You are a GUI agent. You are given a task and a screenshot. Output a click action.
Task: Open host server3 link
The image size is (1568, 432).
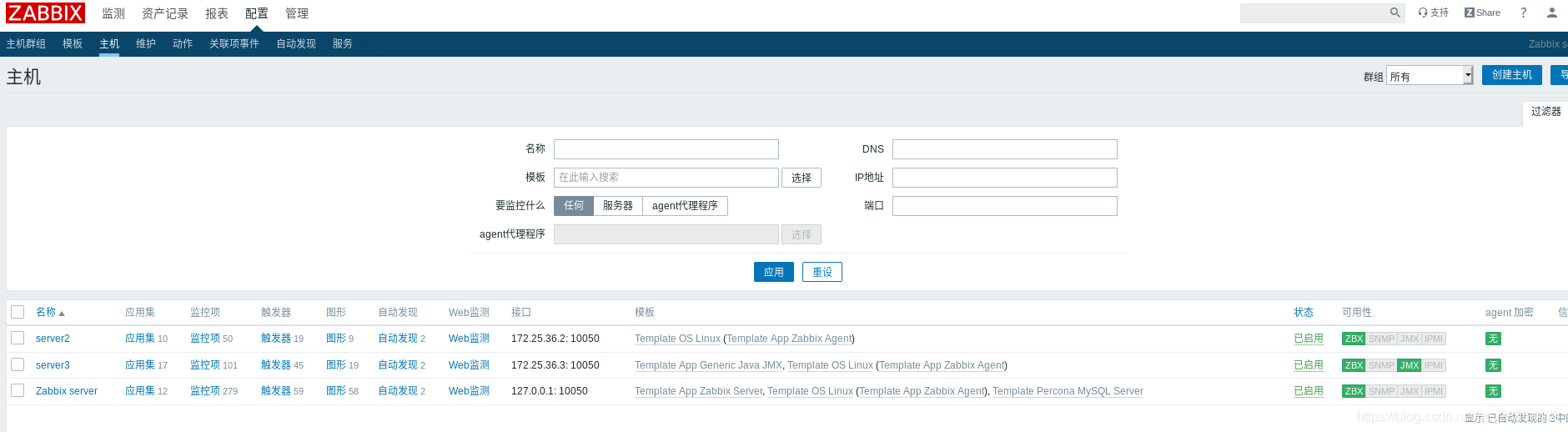point(53,365)
